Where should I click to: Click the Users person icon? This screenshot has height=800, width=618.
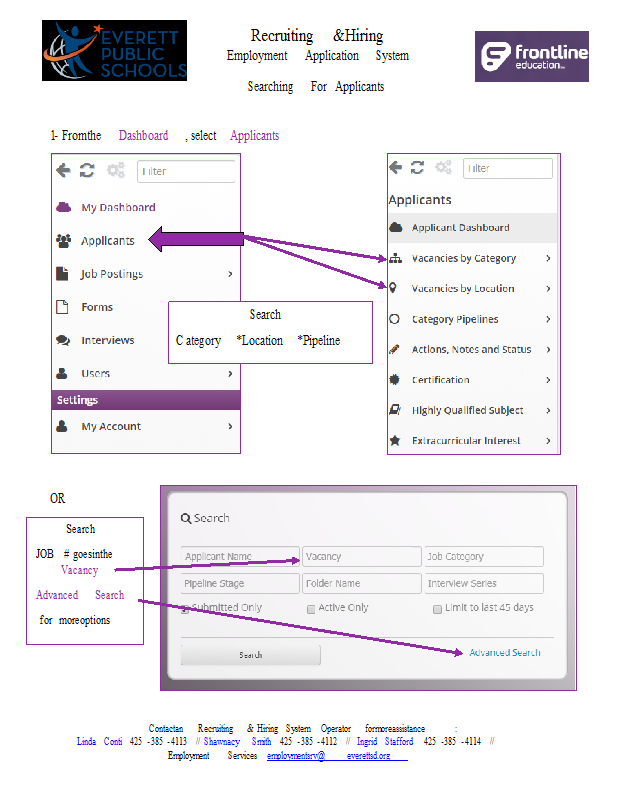point(62,373)
